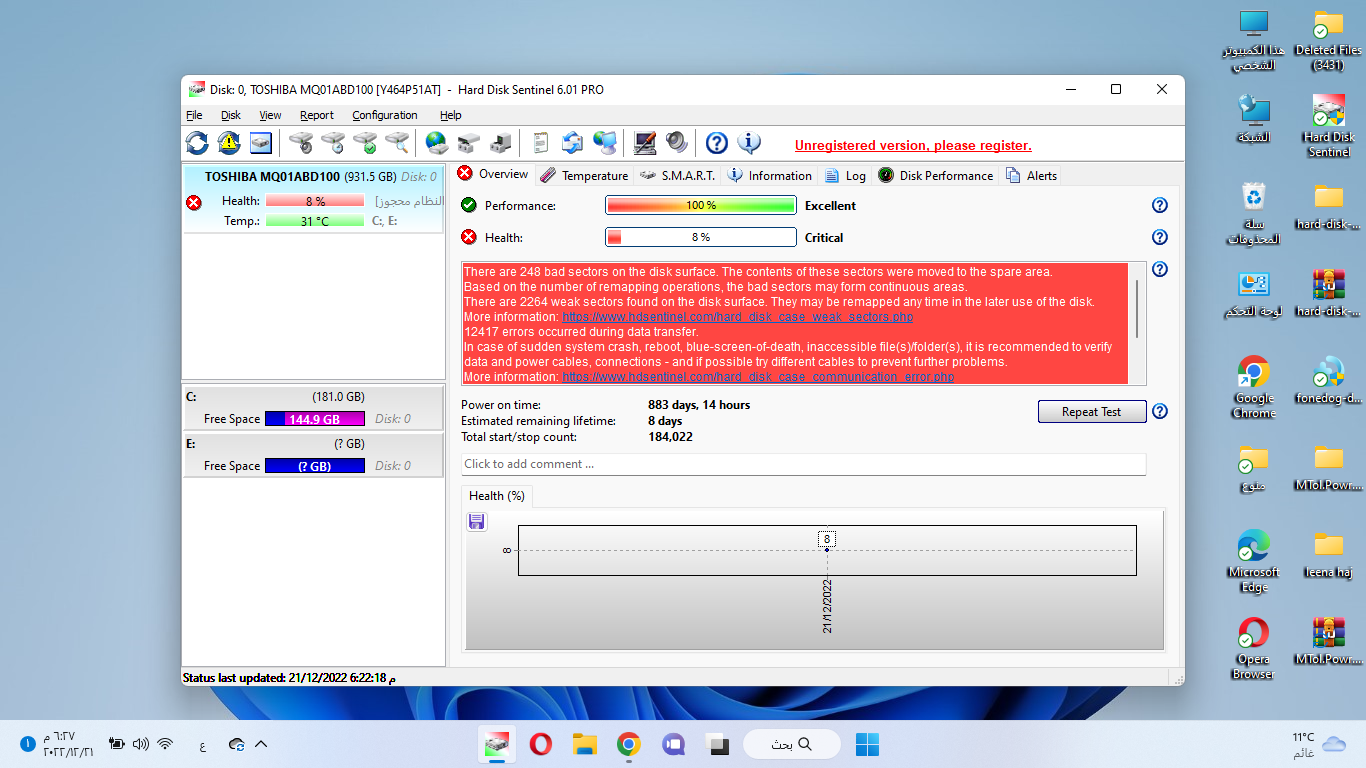Viewport: 1366px width, 768px height.
Task: Click the save floppy icon above health graph
Action: click(x=477, y=521)
